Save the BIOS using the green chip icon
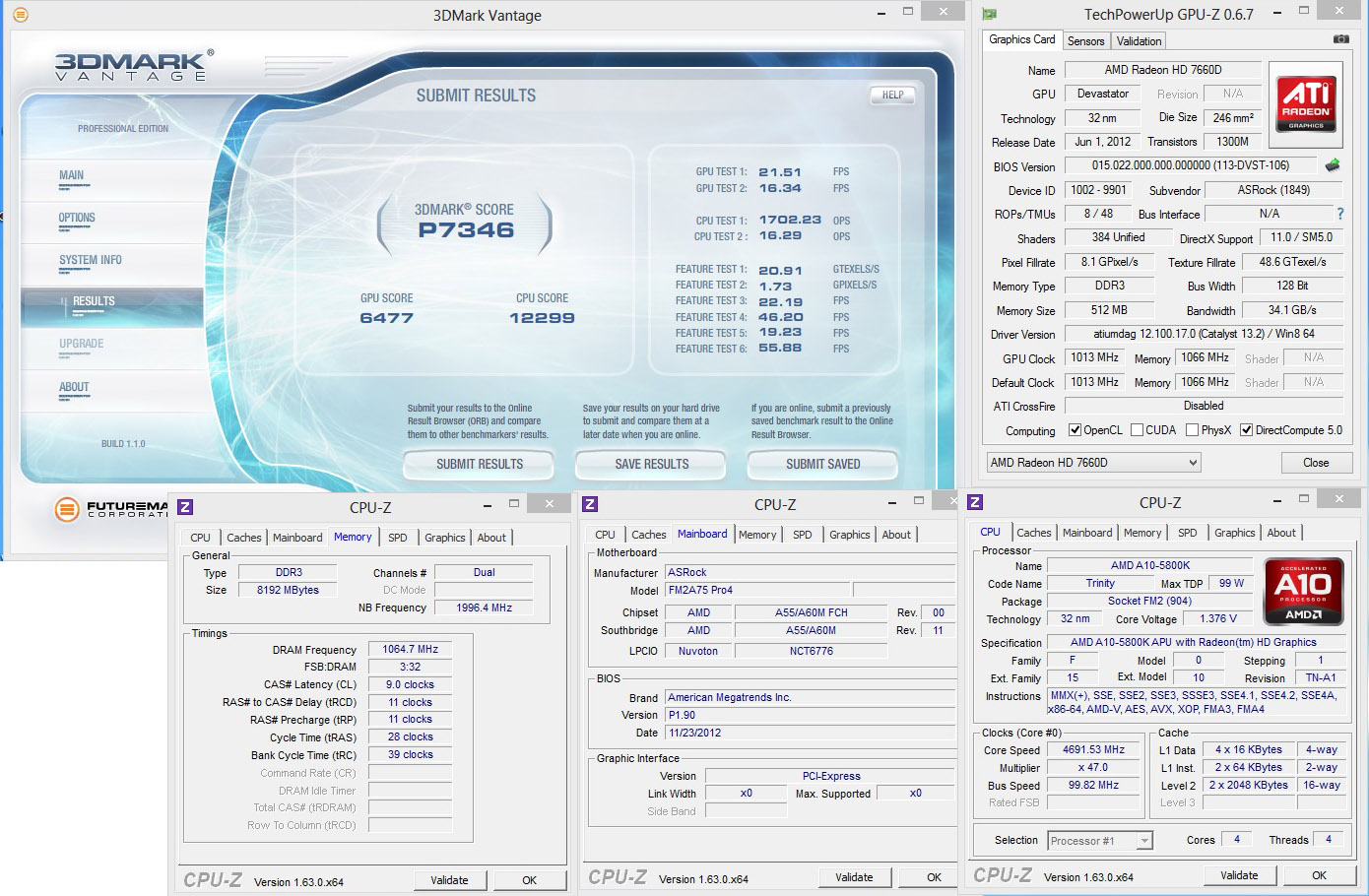The image size is (1369, 896). (x=1333, y=165)
